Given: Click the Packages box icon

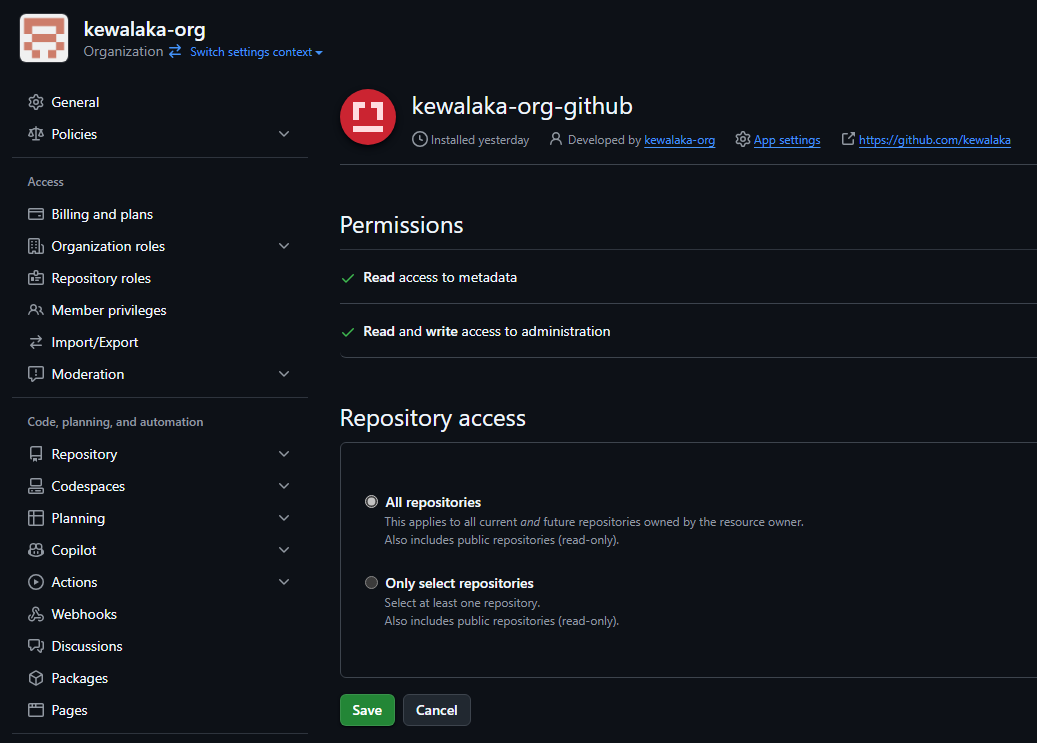Looking at the screenshot, I should [36, 678].
